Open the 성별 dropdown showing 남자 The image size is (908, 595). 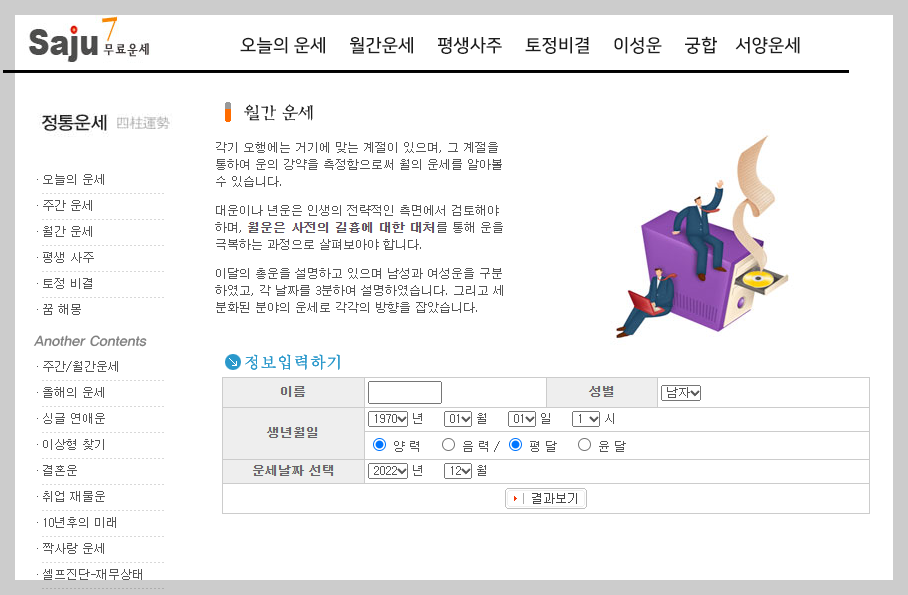pos(681,393)
